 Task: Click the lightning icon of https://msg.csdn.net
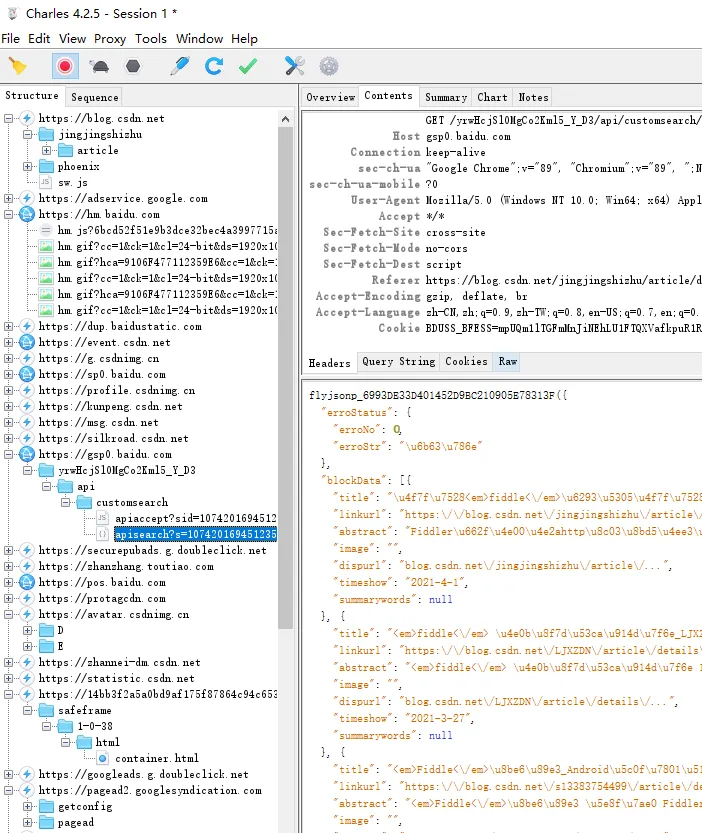coord(27,422)
